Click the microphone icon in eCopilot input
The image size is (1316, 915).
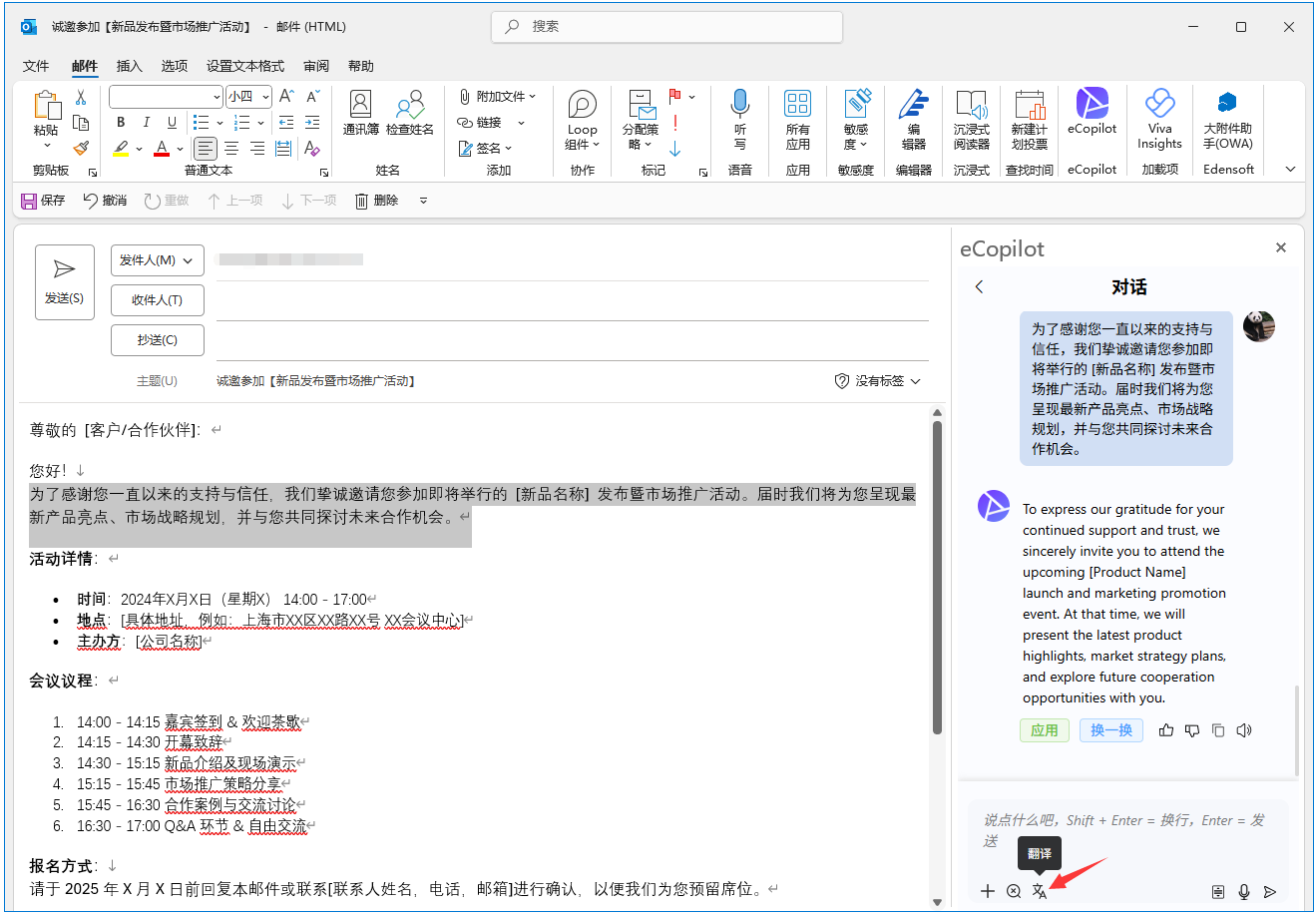1243,891
